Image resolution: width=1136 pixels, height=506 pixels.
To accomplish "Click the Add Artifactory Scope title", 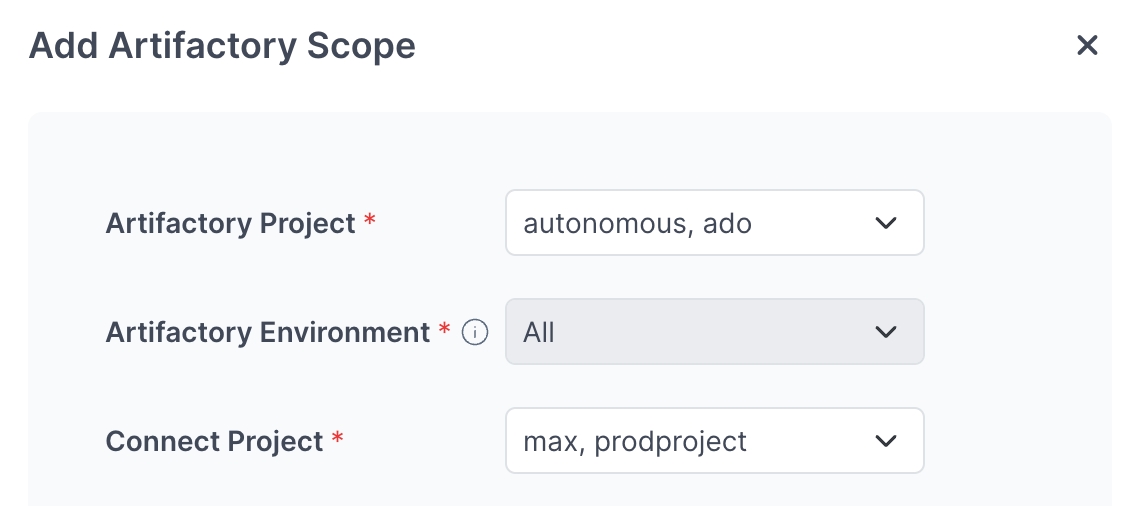I will (x=222, y=45).
